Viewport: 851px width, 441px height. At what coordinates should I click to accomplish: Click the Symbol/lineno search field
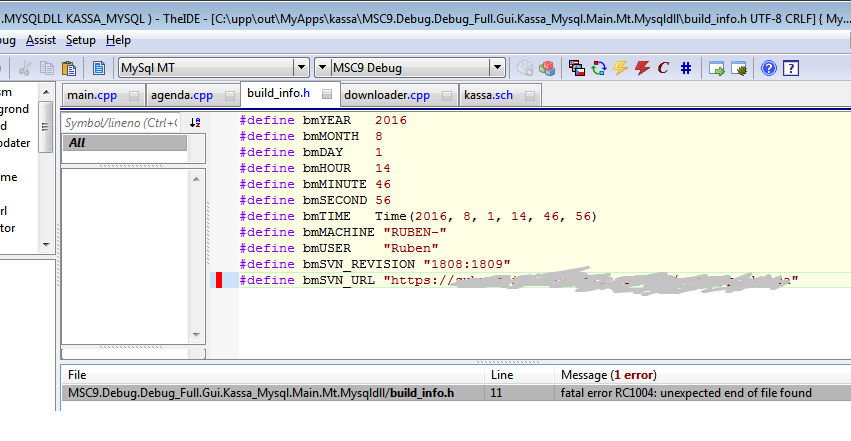pos(120,122)
